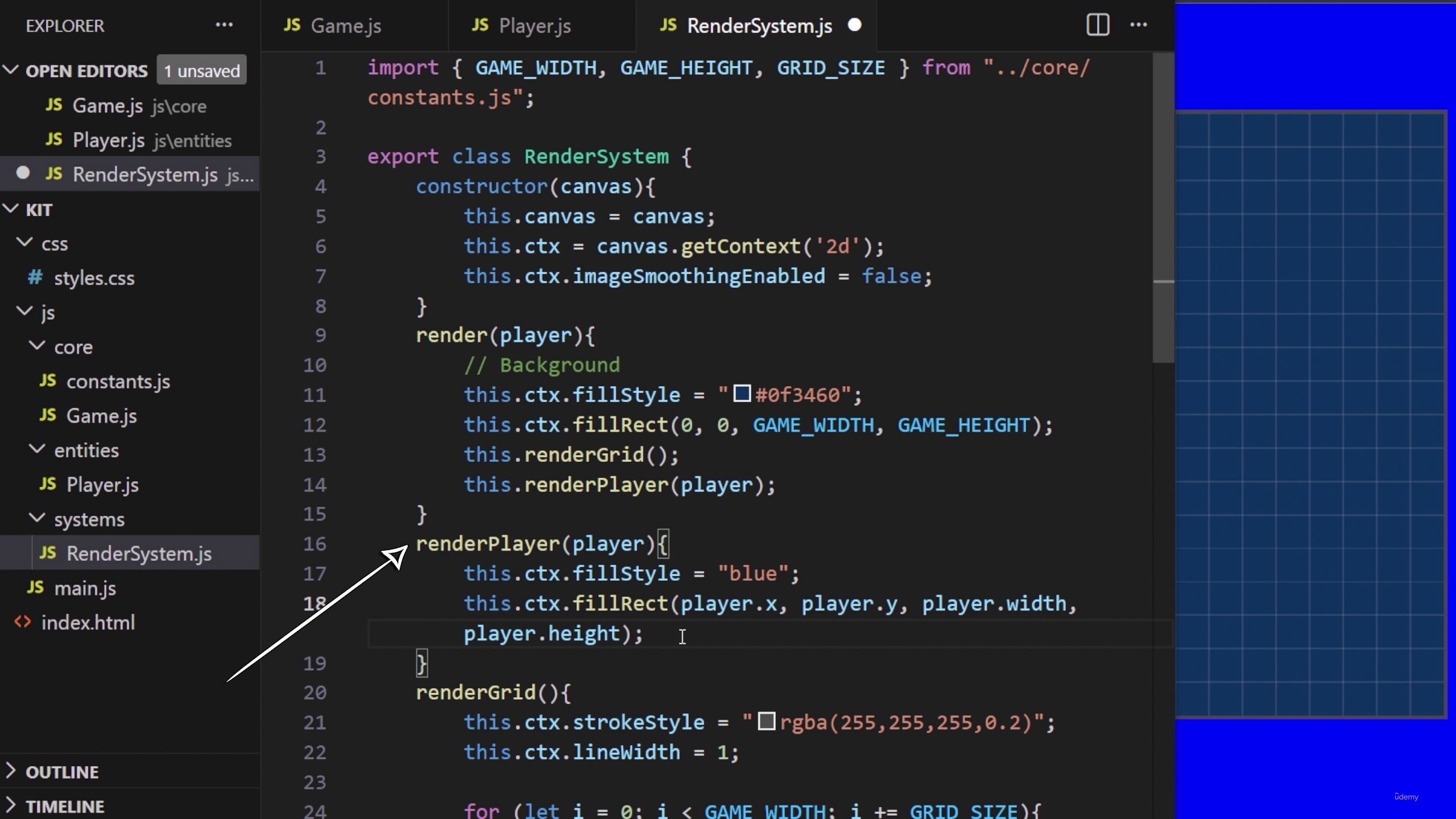The height and width of the screenshot is (819, 1456).
Task: Collapse the css folder
Action: click(24, 243)
